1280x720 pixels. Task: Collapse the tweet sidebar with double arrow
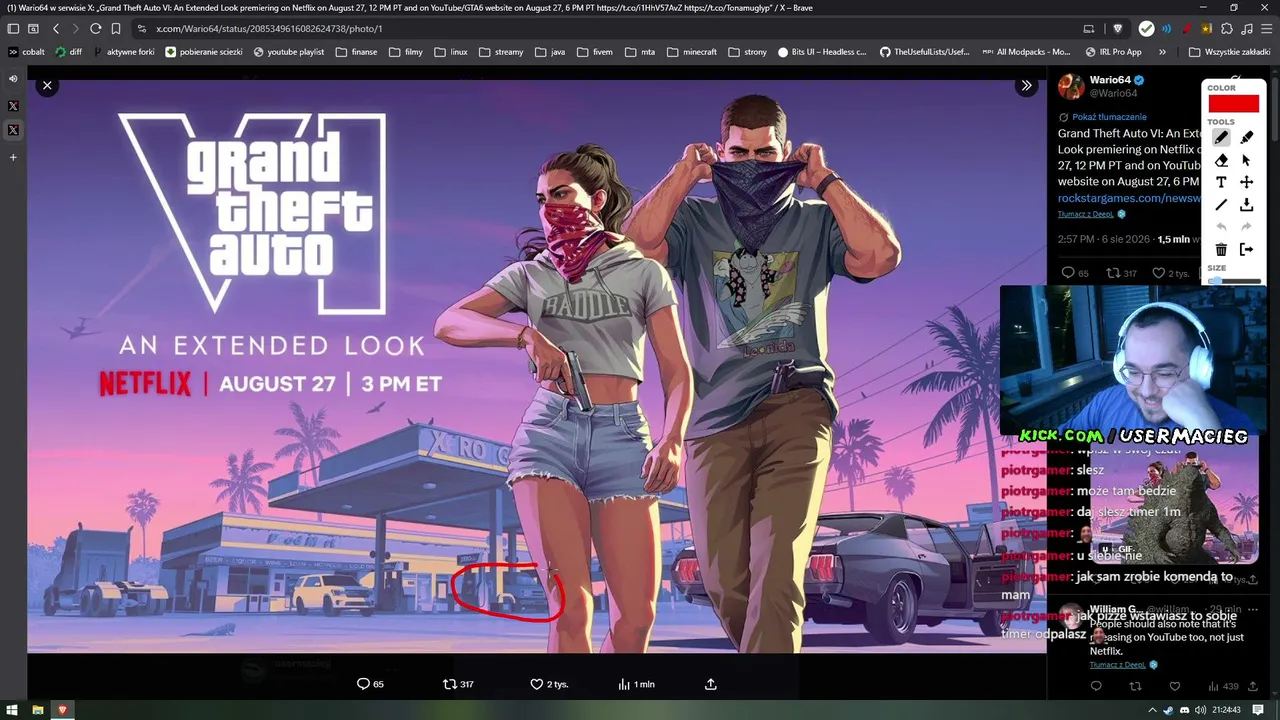[1026, 86]
